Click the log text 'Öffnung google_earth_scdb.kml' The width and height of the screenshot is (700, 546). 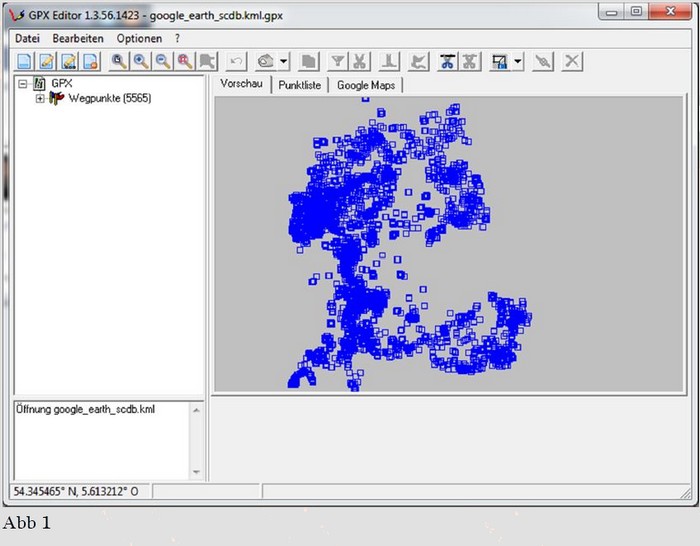(x=86, y=409)
